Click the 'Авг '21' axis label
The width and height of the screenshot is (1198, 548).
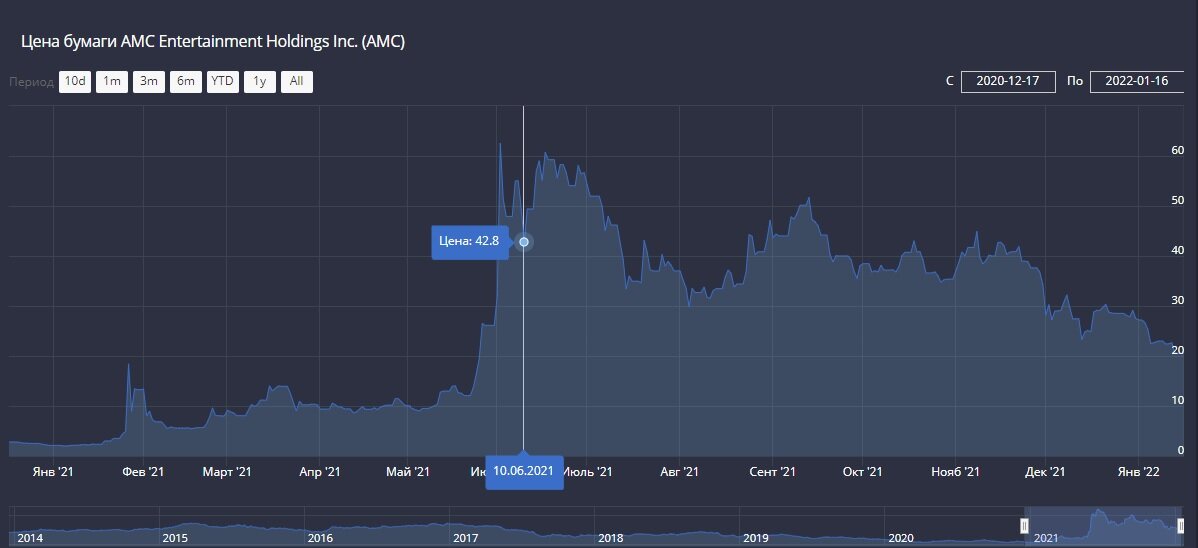679,472
